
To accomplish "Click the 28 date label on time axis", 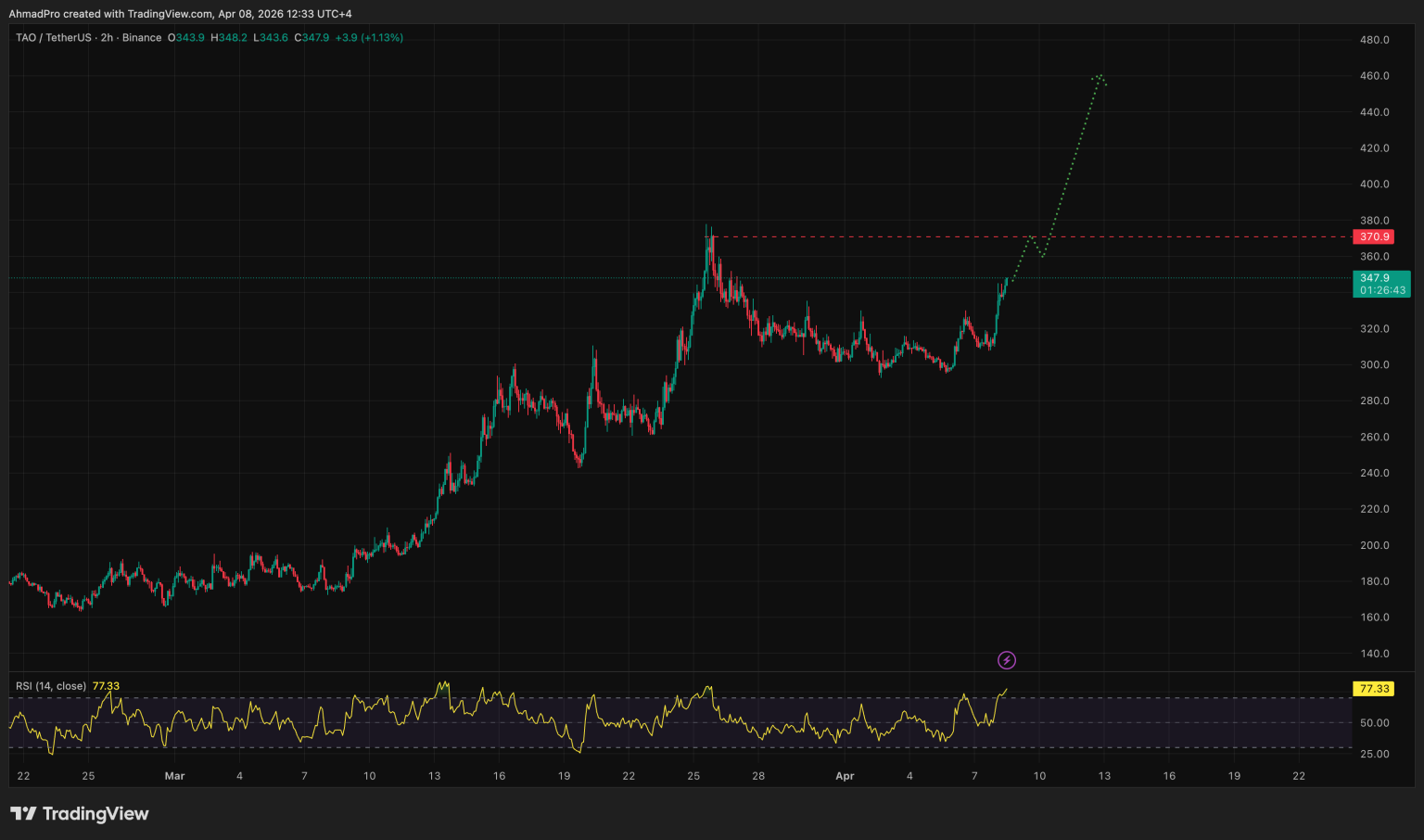I will (758, 776).
